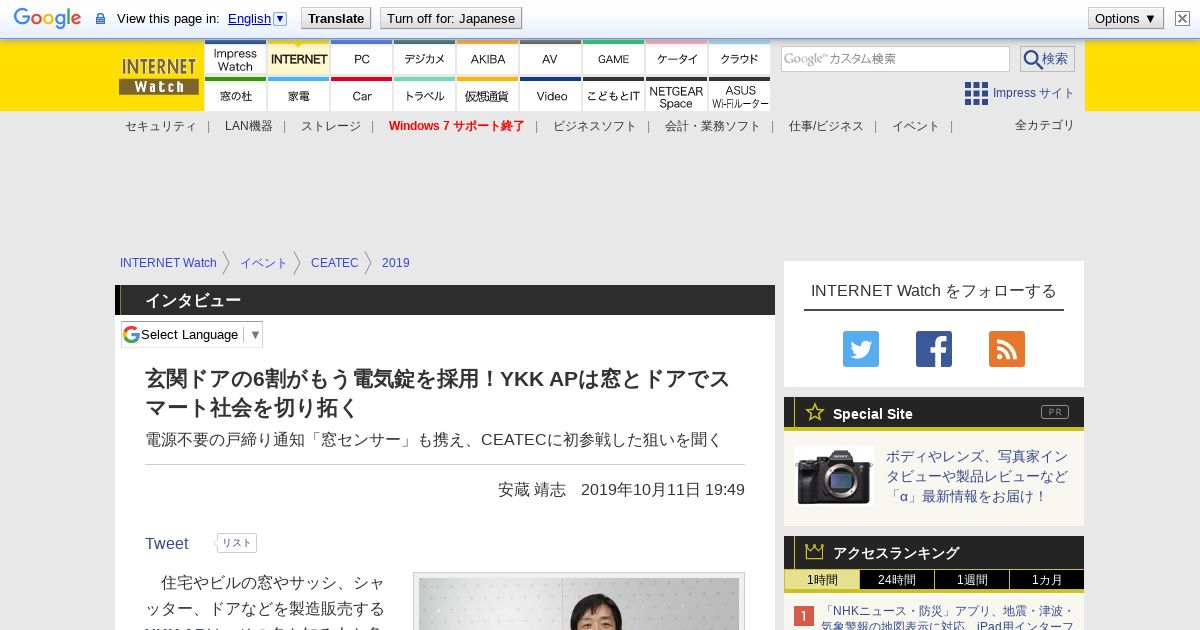Select the INTERNET navigation tab
This screenshot has height=630, width=1200.
[x=298, y=58]
